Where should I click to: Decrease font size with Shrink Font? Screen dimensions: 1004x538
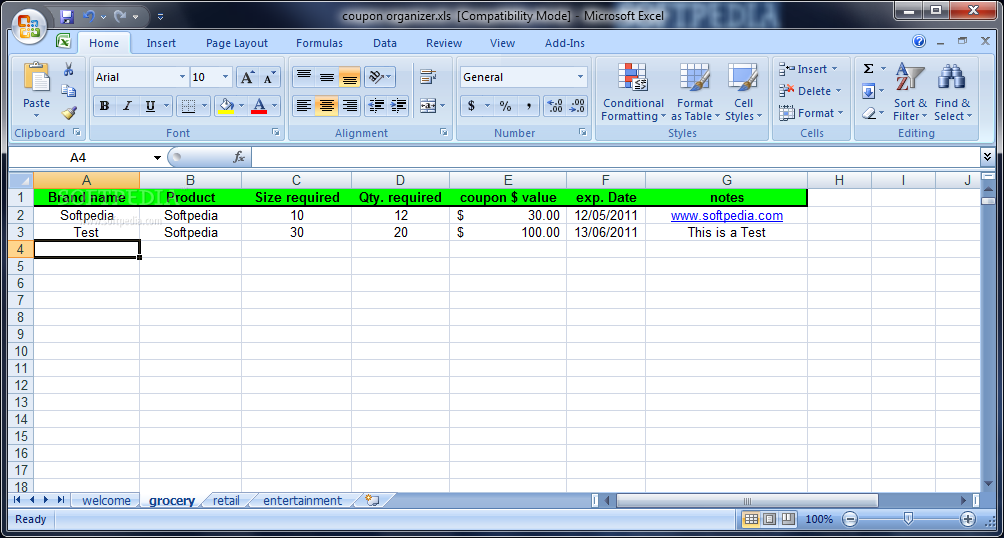pos(270,77)
